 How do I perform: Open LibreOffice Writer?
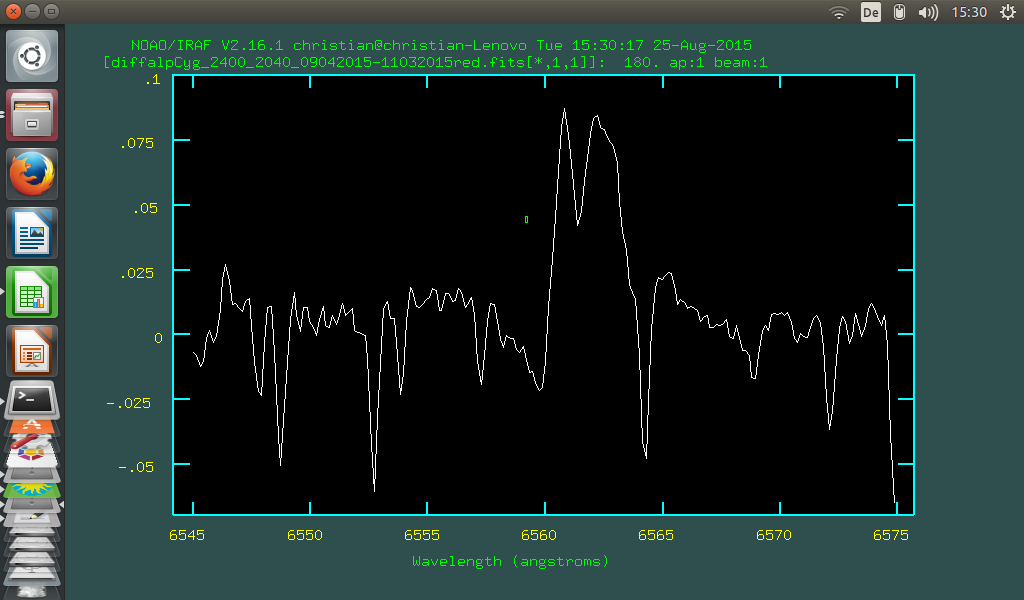coord(30,232)
